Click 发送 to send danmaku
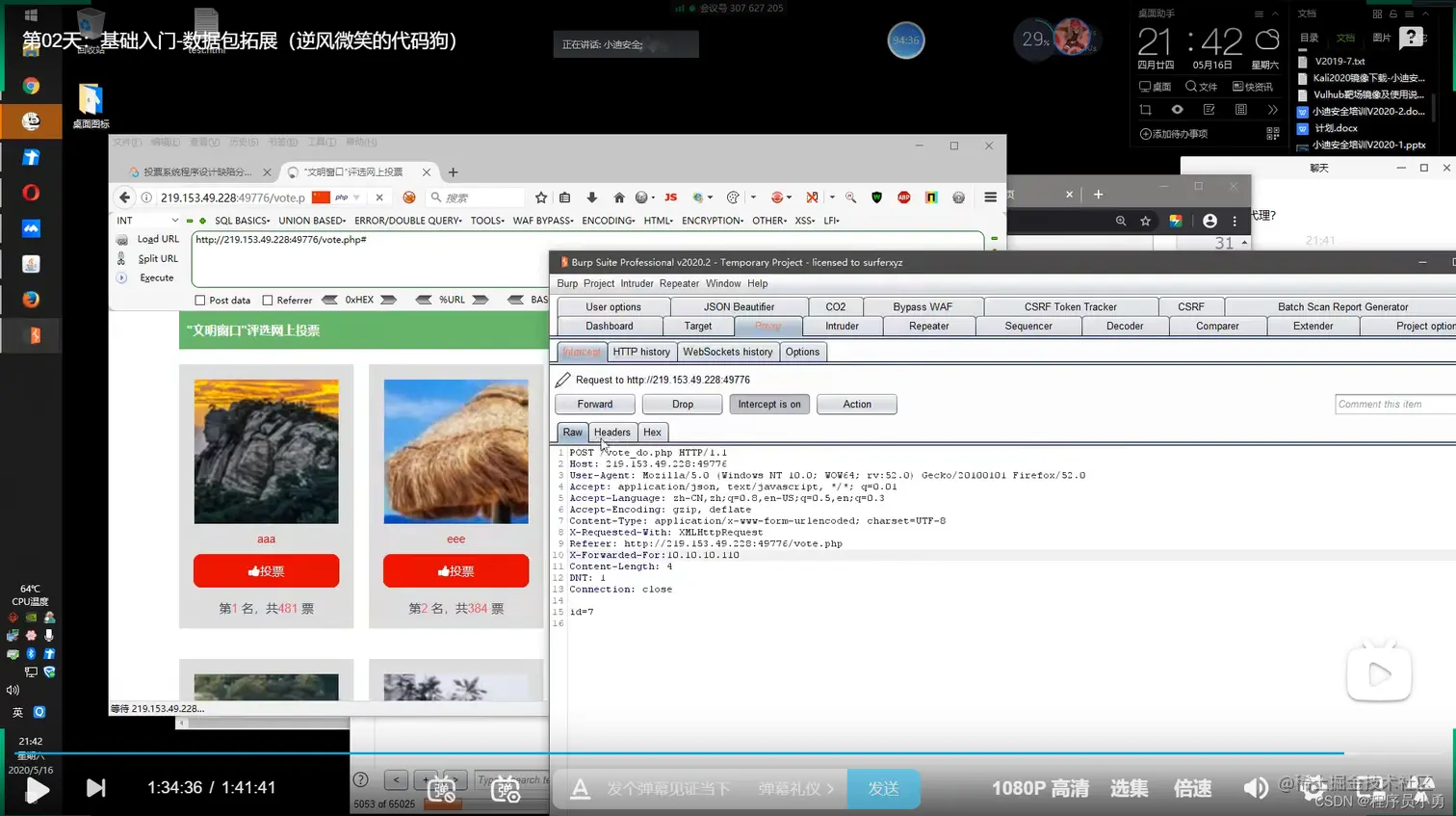1456x816 pixels. [x=883, y=789]
